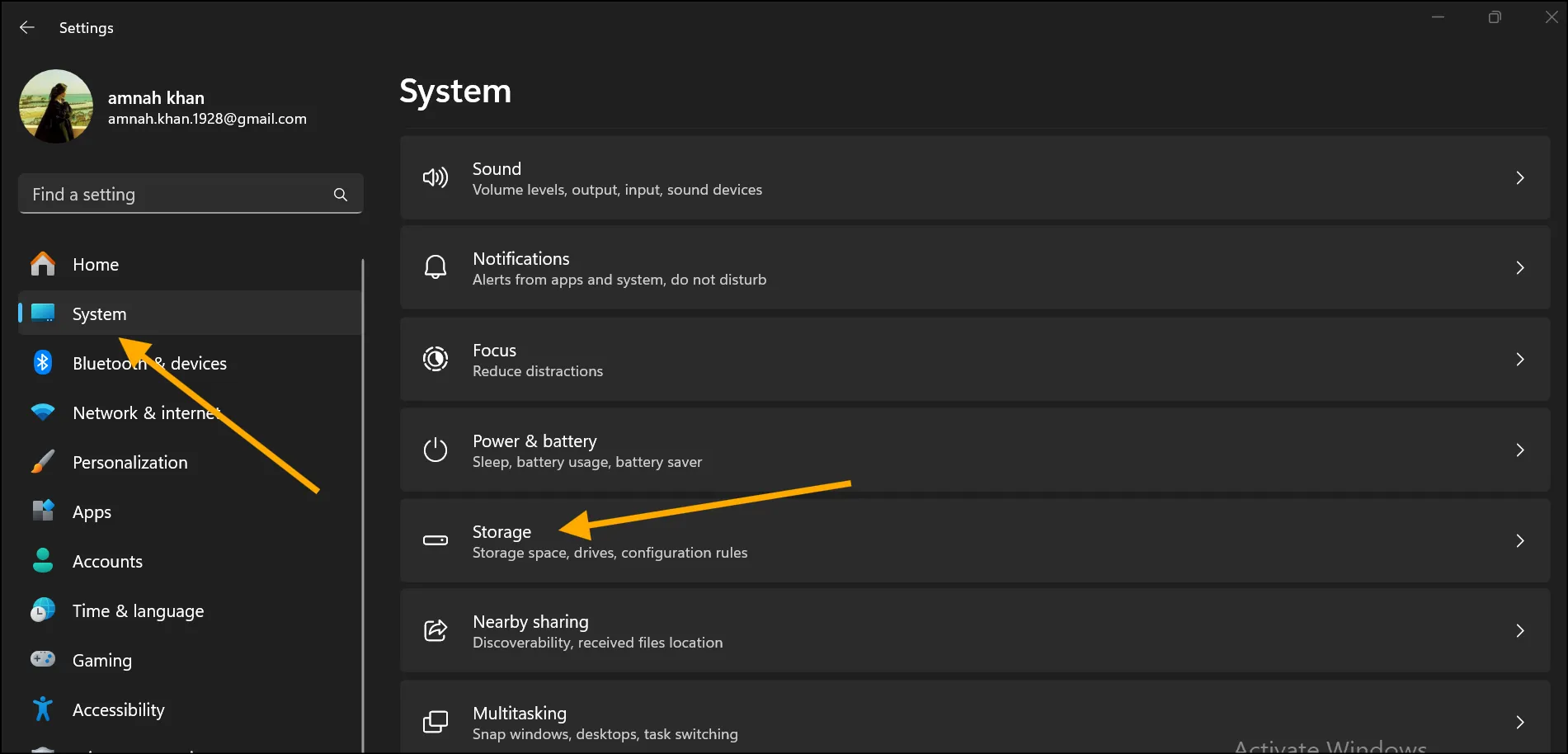Select the Multitasking icon
Screen dimensions: 1568x754
point(436,721)
